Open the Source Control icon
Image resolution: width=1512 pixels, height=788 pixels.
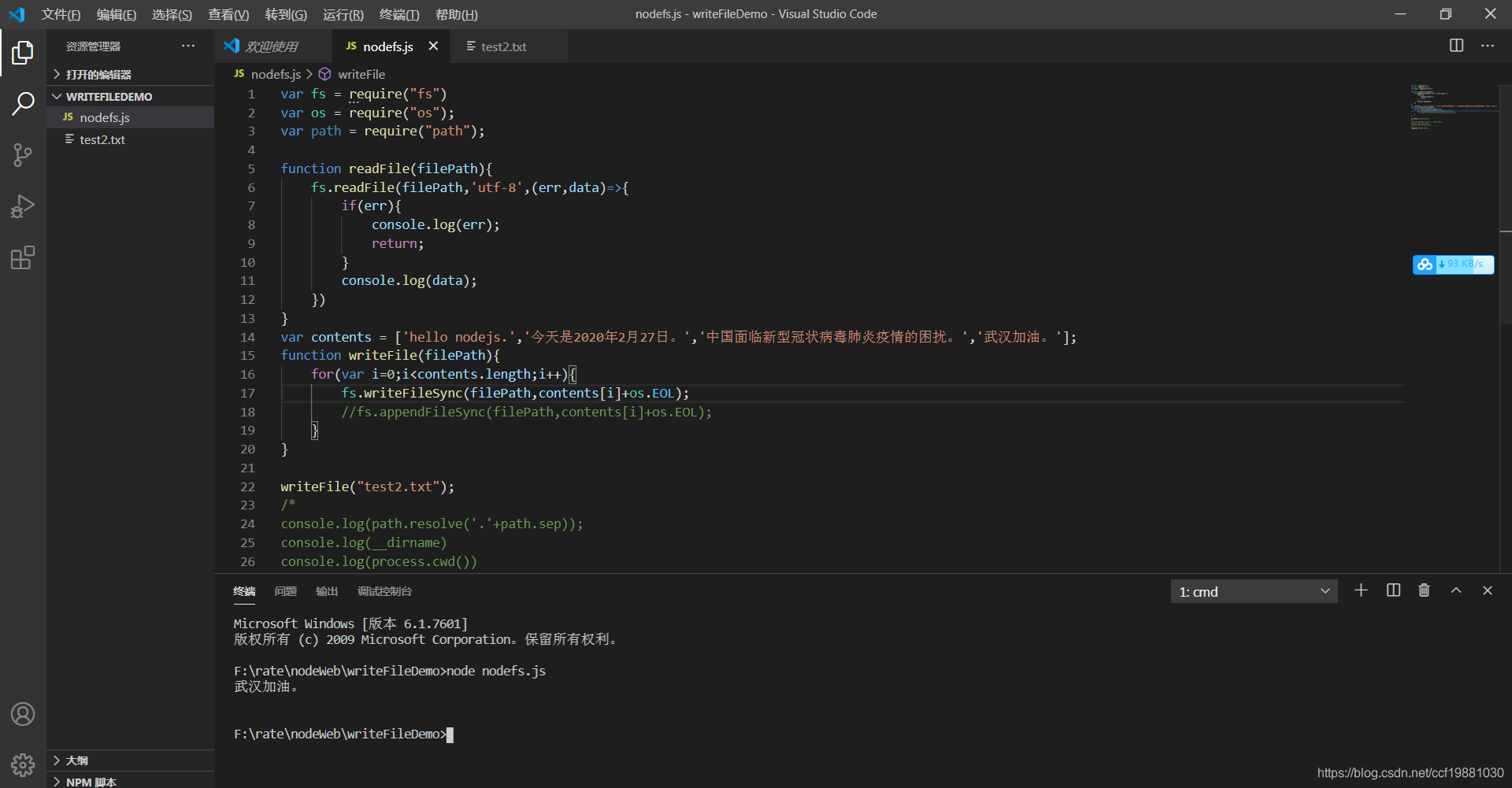point(23,154)
